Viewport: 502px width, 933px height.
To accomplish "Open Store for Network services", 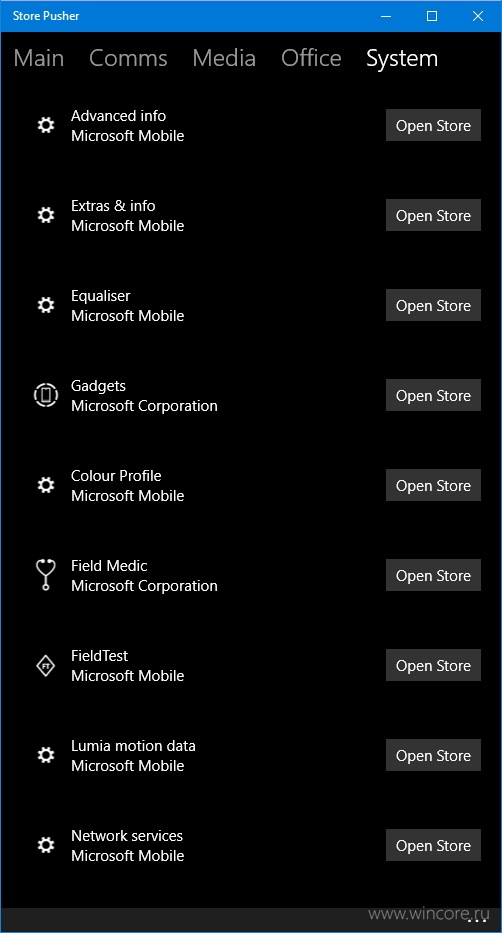I will point(433,845).
